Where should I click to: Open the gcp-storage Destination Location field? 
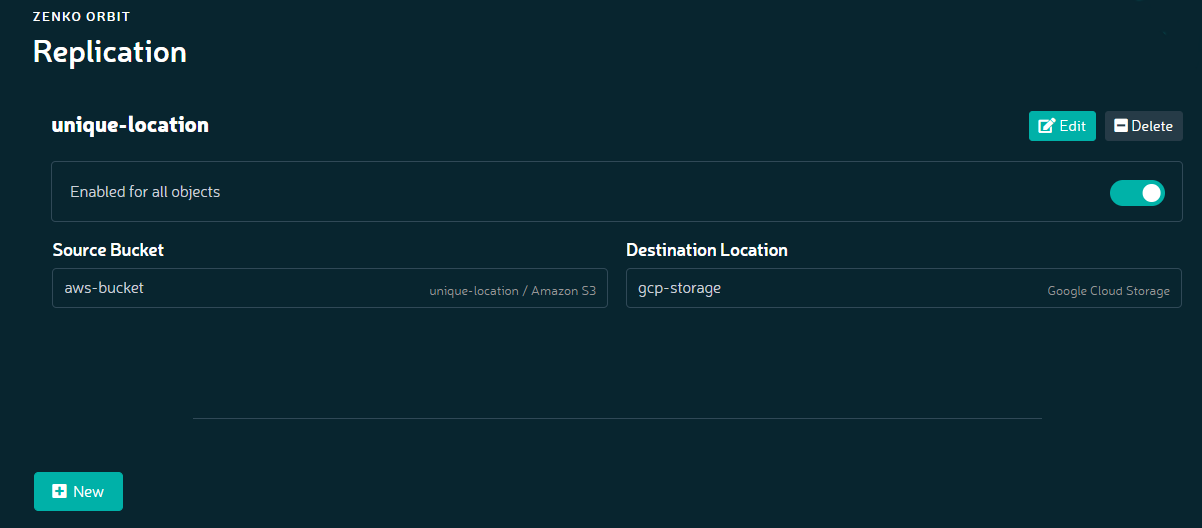point(903,288)
